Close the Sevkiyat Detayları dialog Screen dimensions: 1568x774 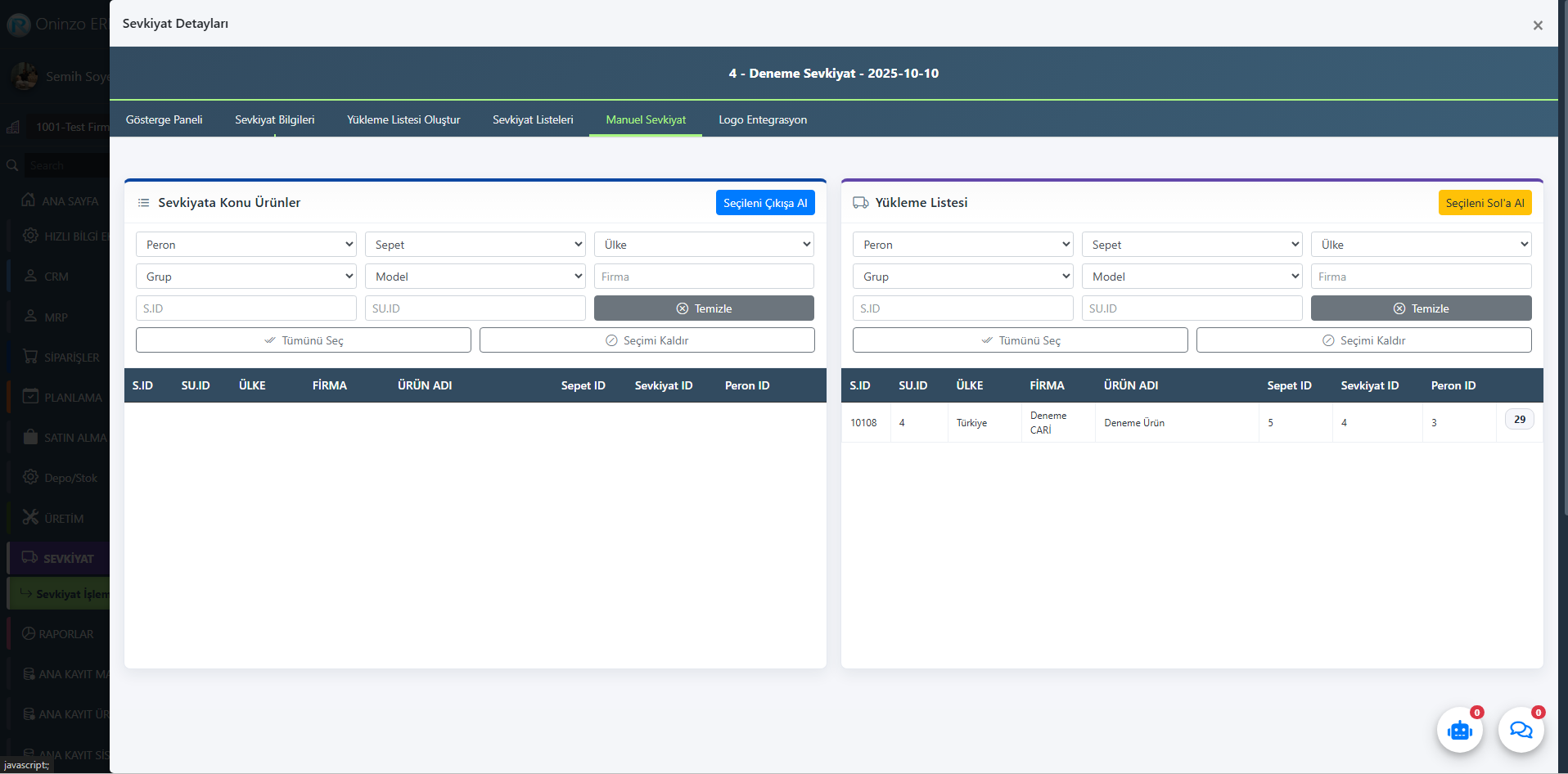[x=1538, y=25]
